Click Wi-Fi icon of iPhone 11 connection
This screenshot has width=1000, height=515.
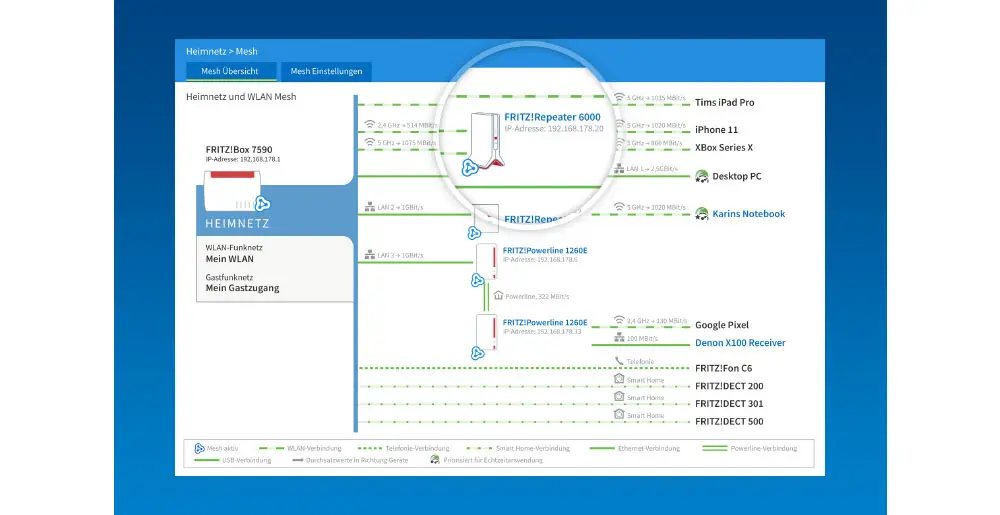(x=619, y=125)
